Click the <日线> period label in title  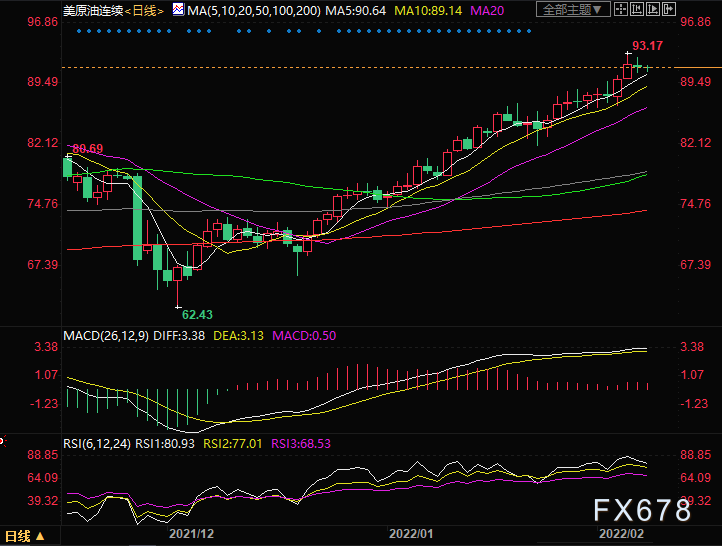pos(144,10)
